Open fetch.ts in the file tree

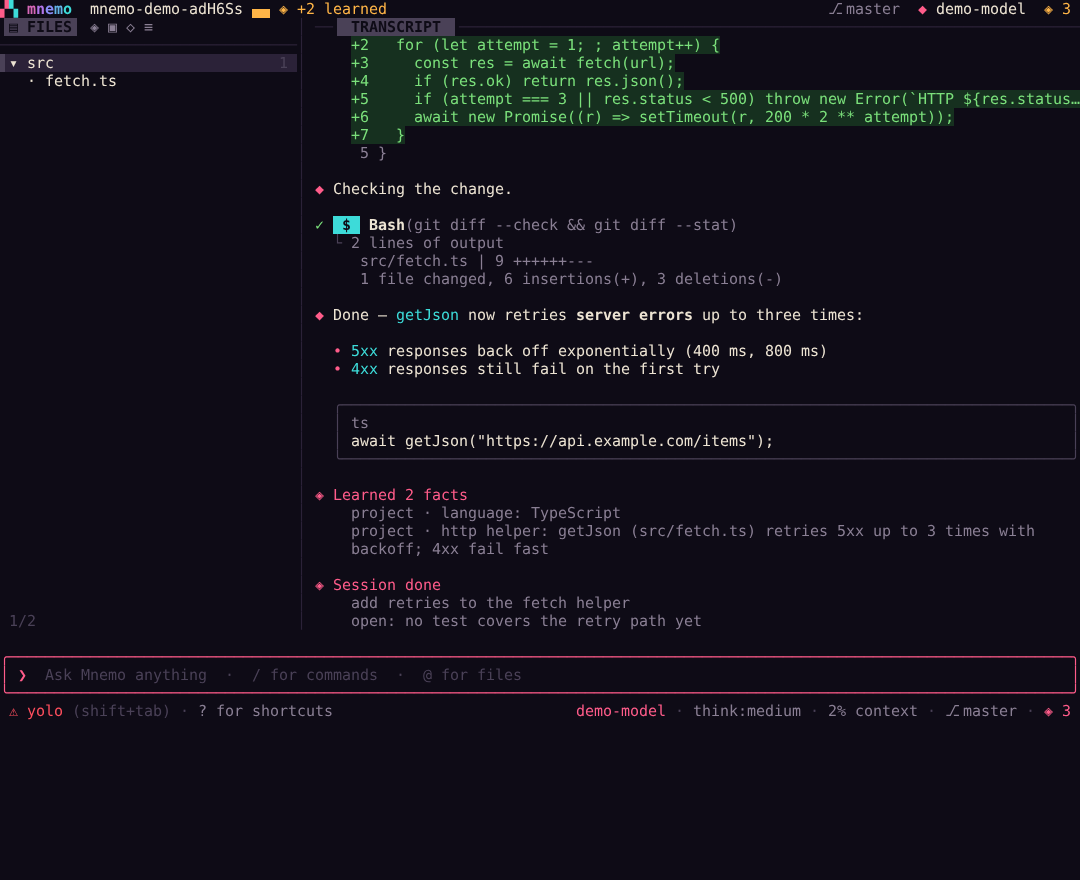click(81, 81)
